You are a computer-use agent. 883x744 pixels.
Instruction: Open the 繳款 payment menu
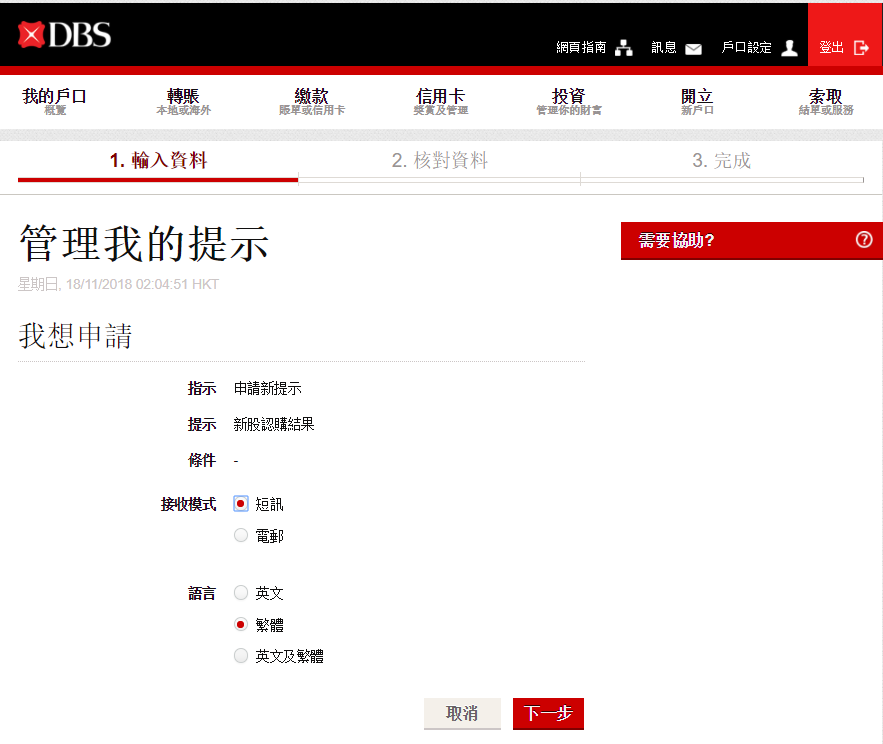click(x=311, y=101)
